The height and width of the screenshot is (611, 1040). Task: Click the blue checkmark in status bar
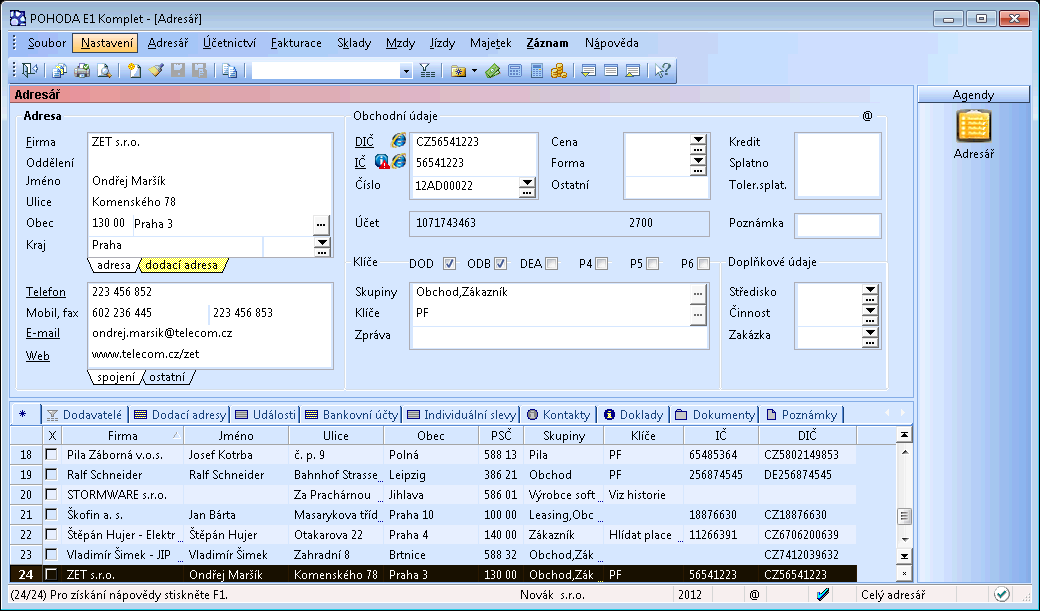pyautogui.click(x=822, y=594)
